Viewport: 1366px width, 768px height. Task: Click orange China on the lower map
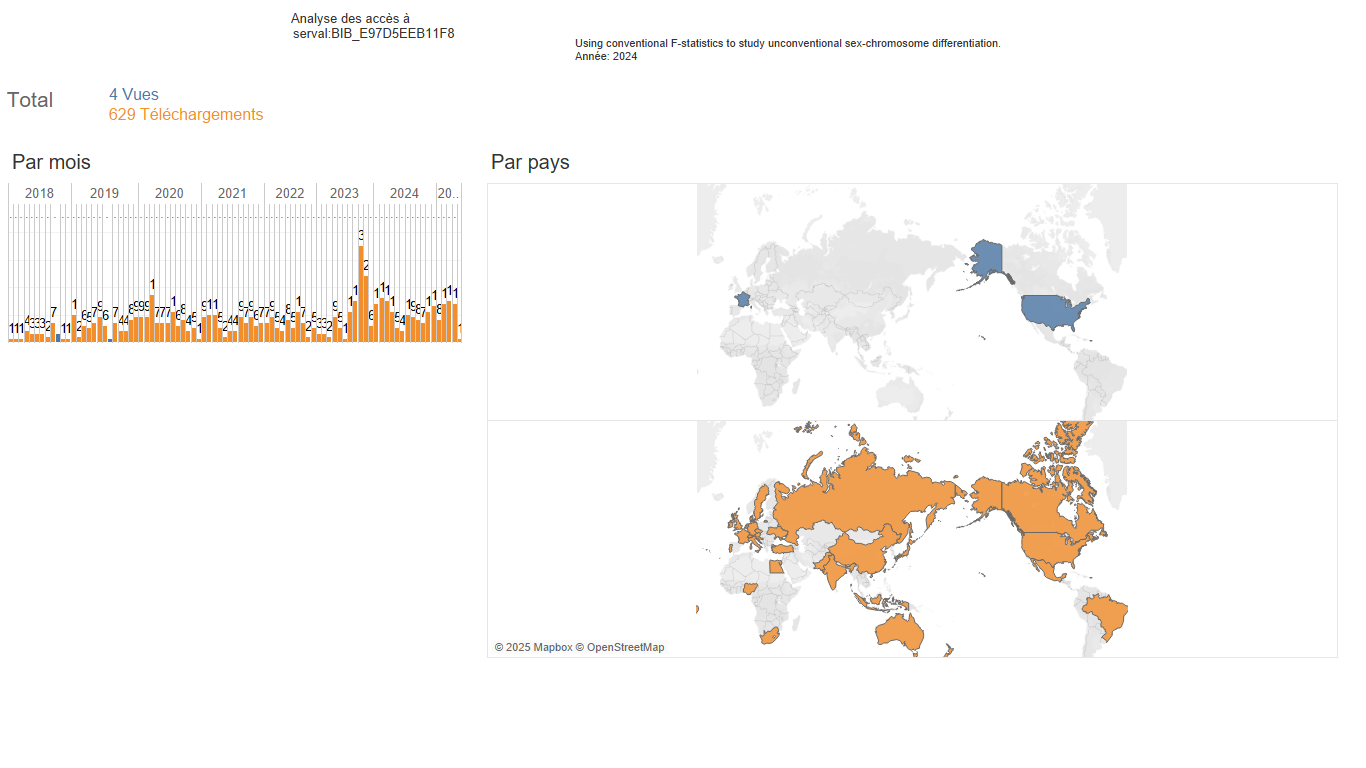pos(867,552)
